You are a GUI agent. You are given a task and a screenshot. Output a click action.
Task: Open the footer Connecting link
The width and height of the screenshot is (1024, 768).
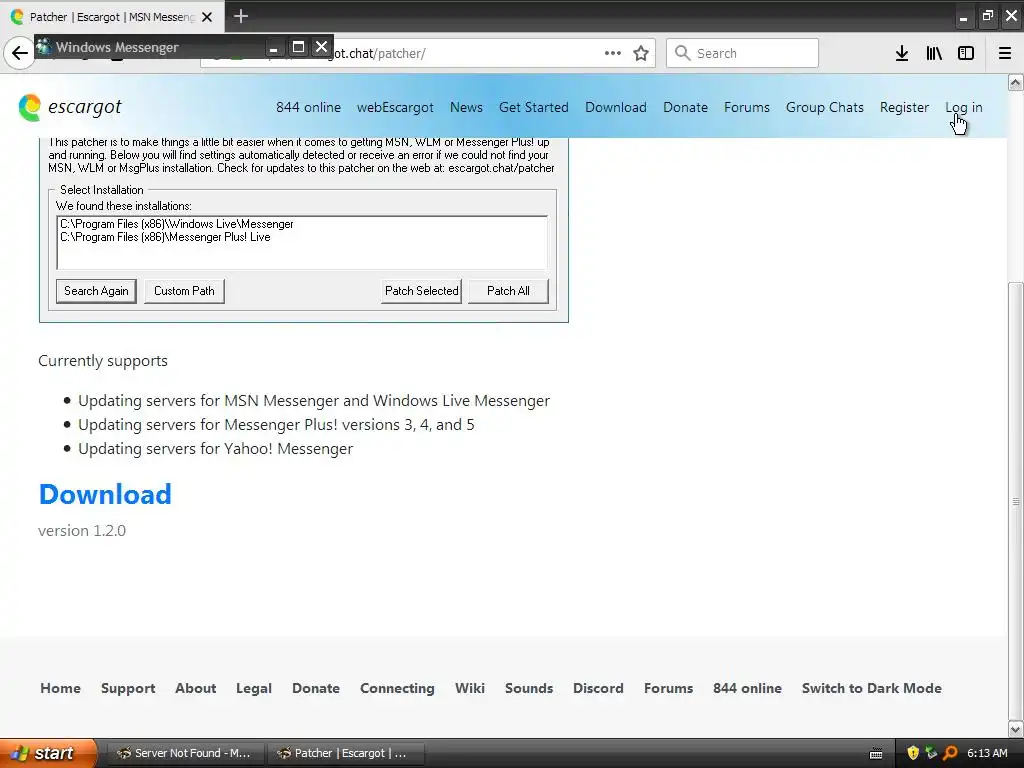(397, 688)
